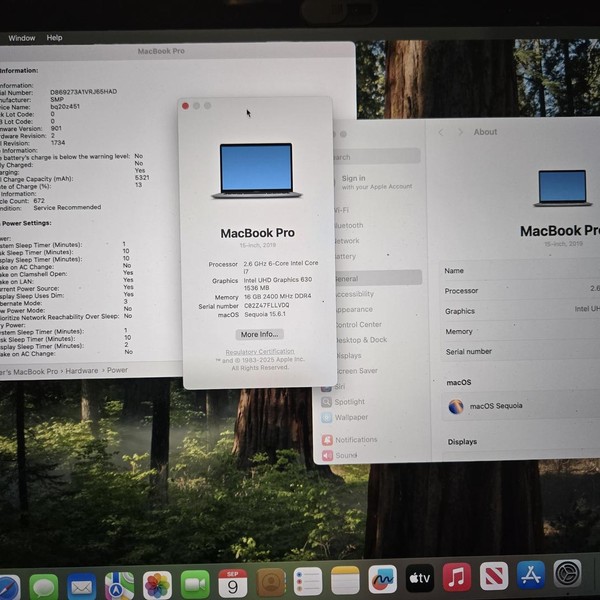Click the MacBook Pro laptop image in About window
The image size is (600, 600).
(256, 171)
